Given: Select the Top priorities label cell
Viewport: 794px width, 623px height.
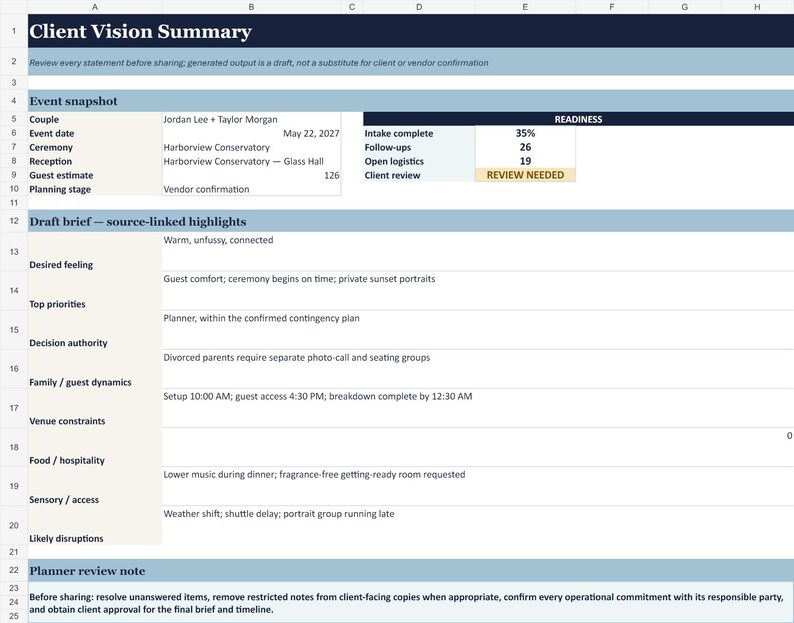Looking at the screenshot, I should 95,291.
